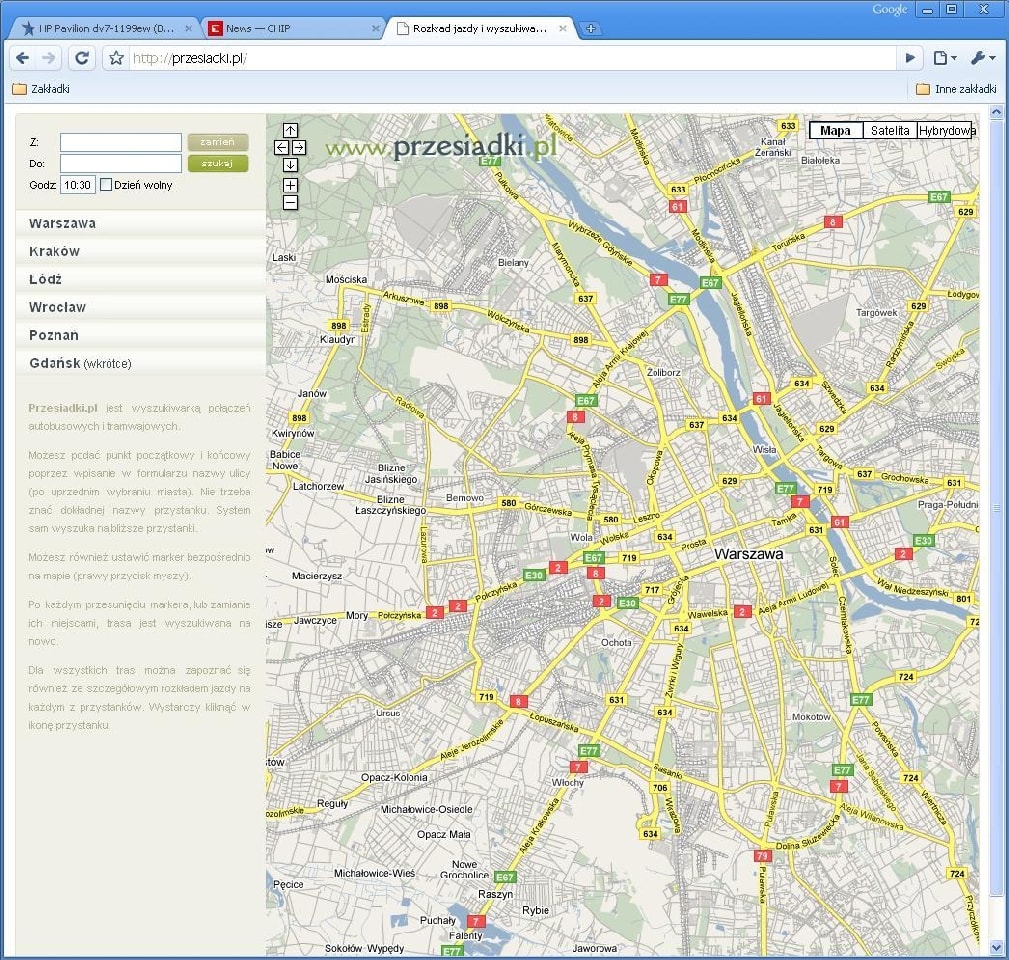Open the 'Inne zakładki' bookmarks folder

point(956,89)
